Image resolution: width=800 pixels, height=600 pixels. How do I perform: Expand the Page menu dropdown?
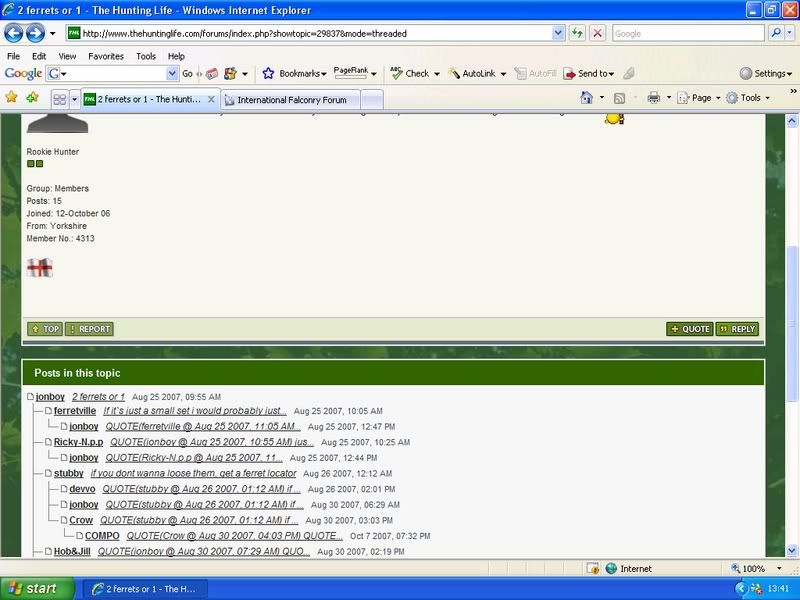pyautogui.click(x=700, y=98)
